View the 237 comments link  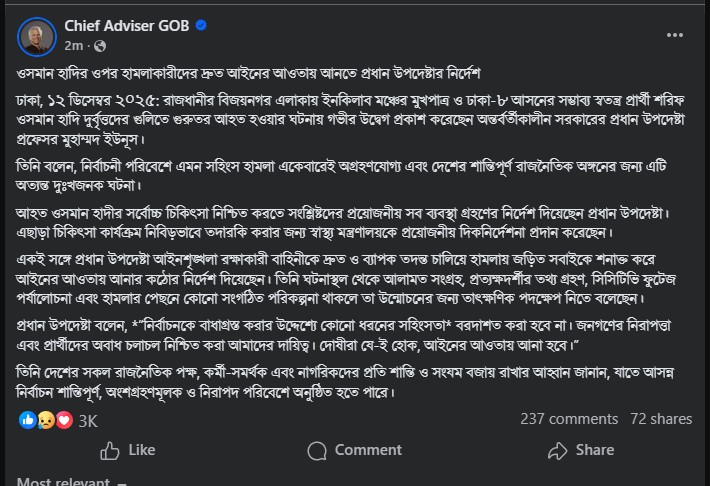pyautogui.click(x=569, y=420)
